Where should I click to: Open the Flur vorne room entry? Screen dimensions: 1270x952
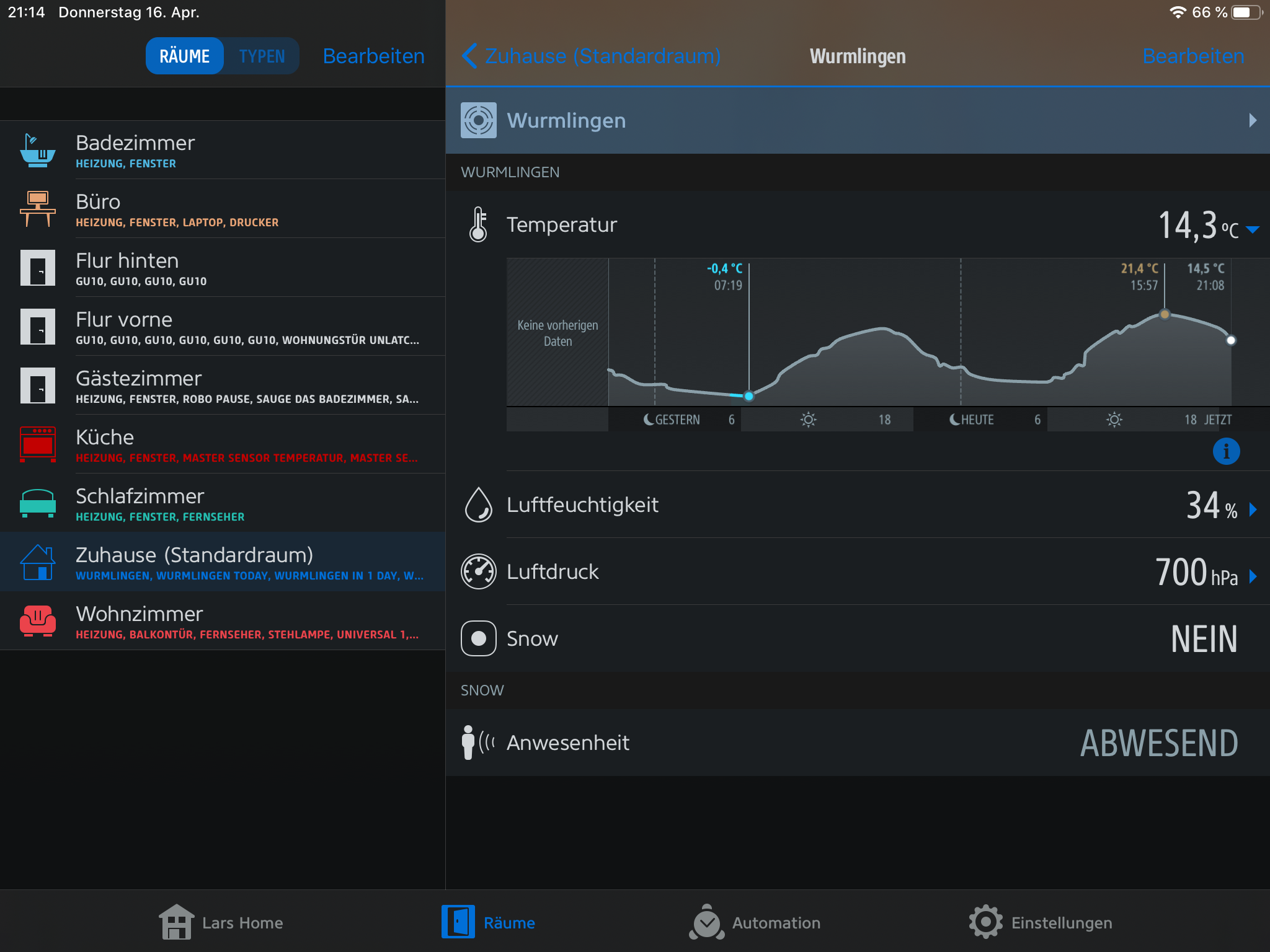[x=222, y=327]
